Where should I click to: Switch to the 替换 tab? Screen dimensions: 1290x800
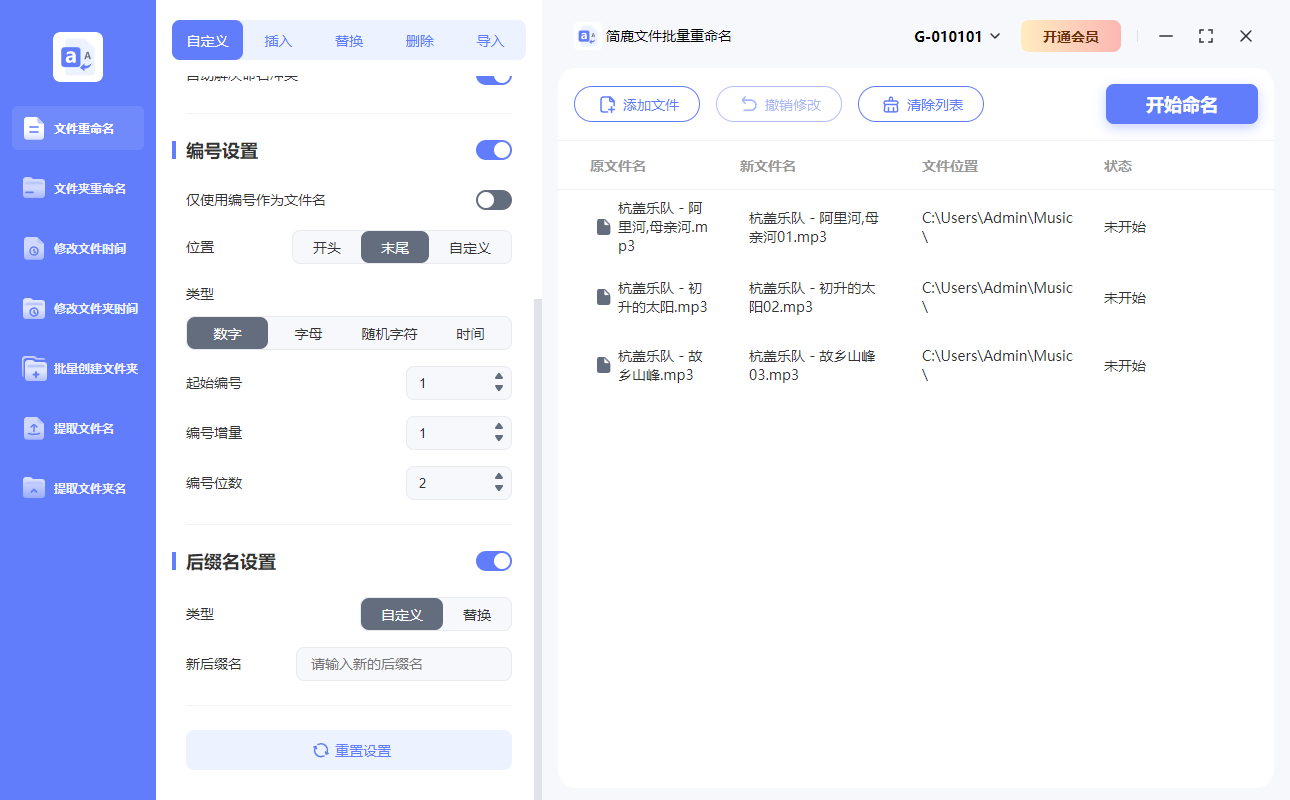[348, 40]
